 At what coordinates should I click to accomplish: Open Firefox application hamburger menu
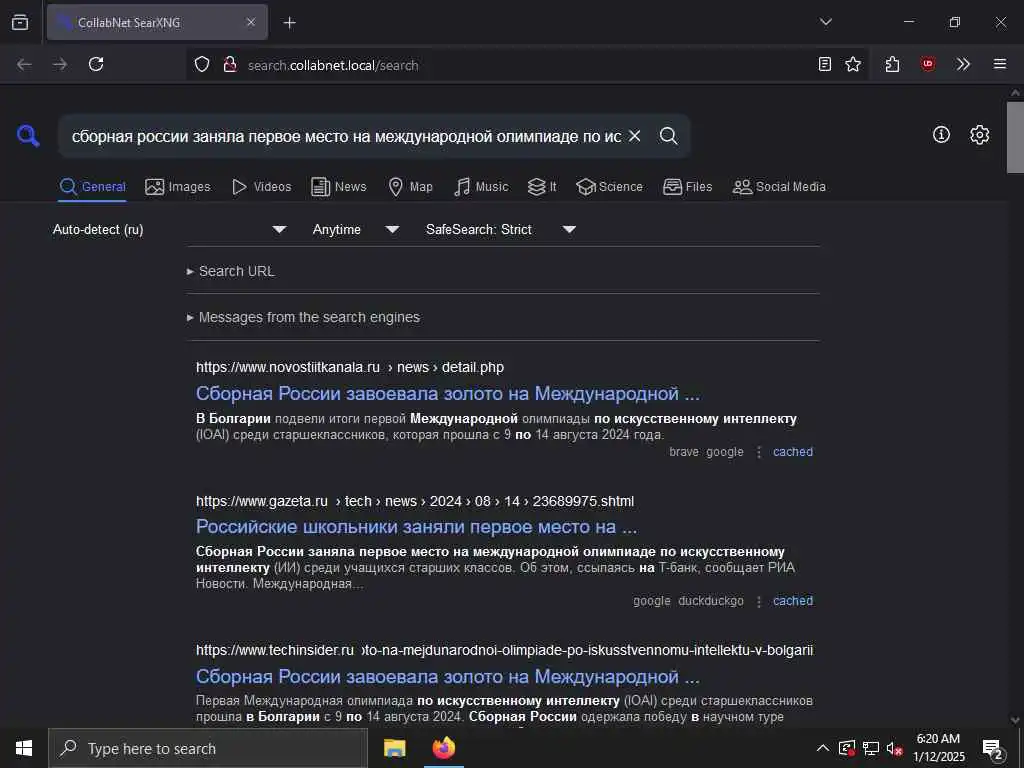tap(1000, 64)
